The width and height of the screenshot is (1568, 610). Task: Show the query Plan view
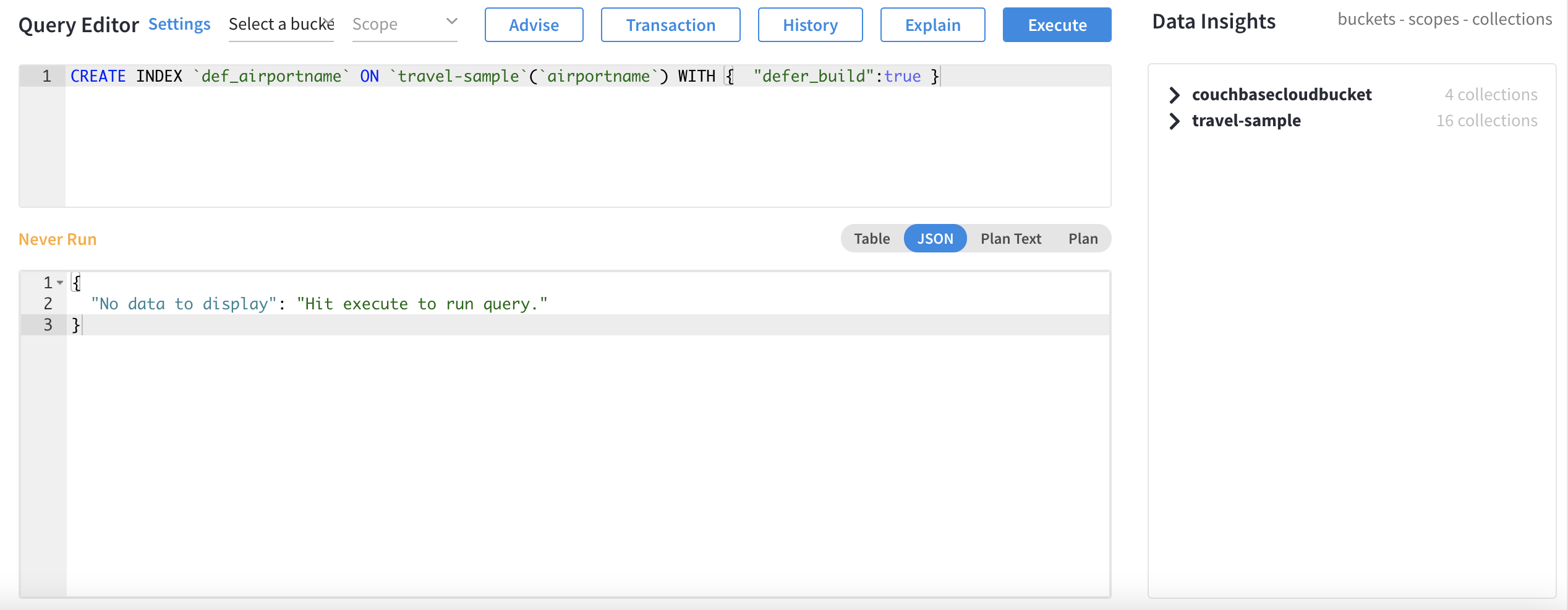pos(1083,238)
